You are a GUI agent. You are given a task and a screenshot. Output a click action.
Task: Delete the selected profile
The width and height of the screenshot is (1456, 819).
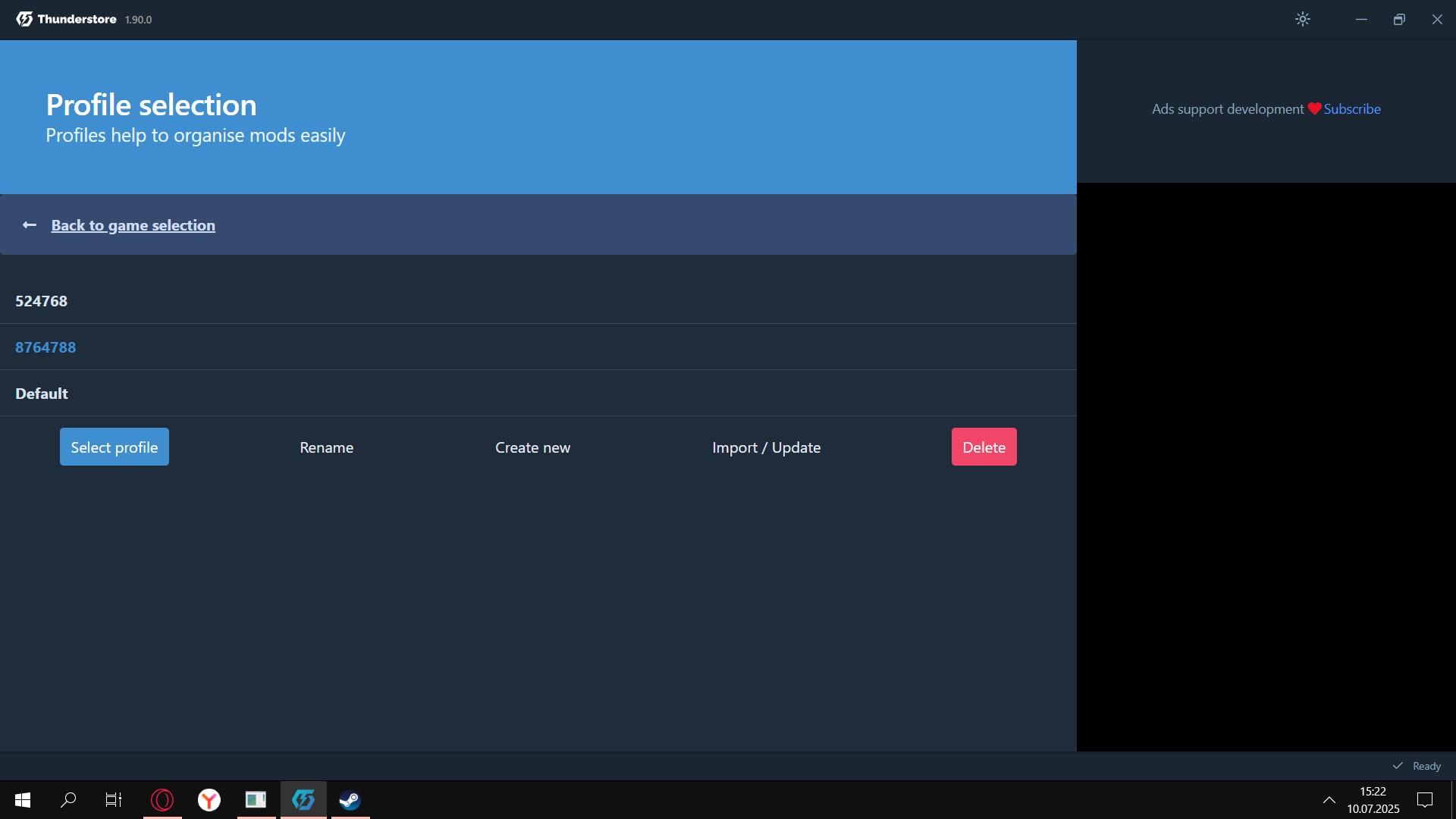point(984,447)
